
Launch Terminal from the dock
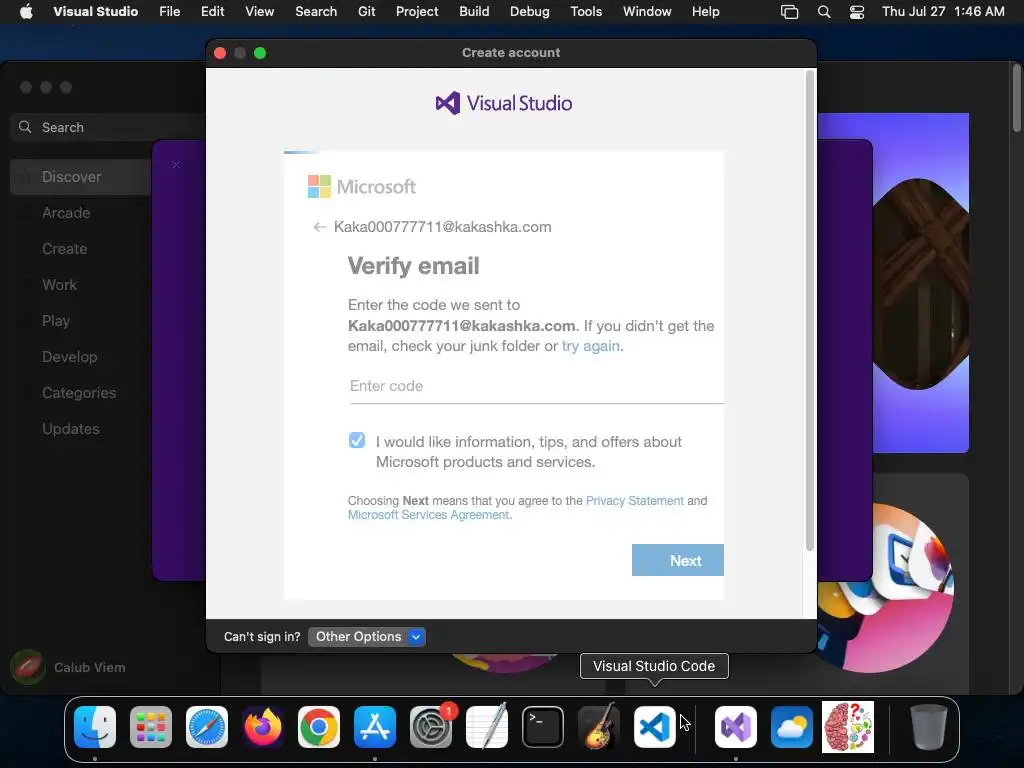pos(543,727)
